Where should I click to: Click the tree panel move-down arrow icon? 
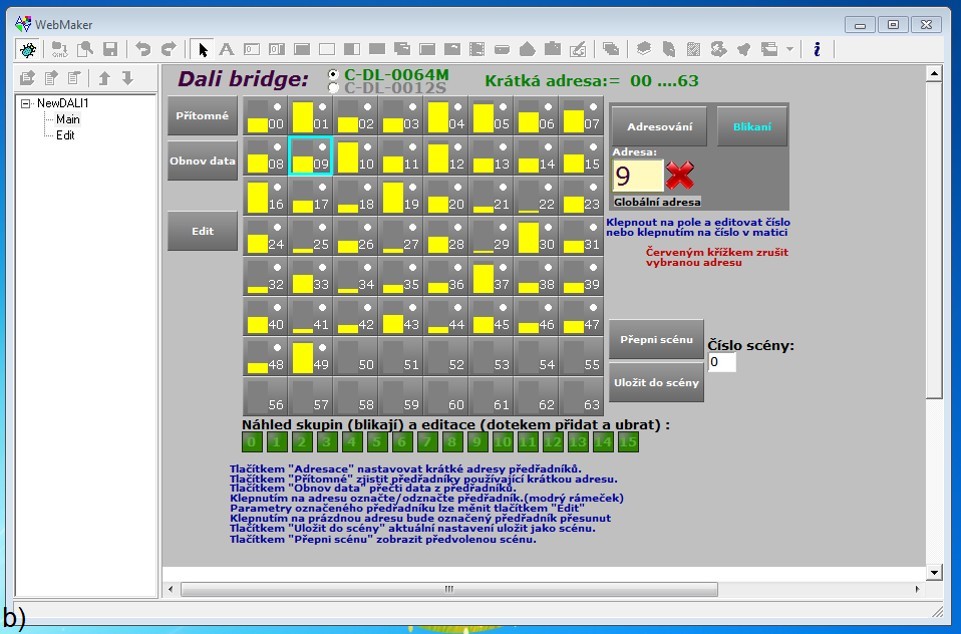[127, 78]
